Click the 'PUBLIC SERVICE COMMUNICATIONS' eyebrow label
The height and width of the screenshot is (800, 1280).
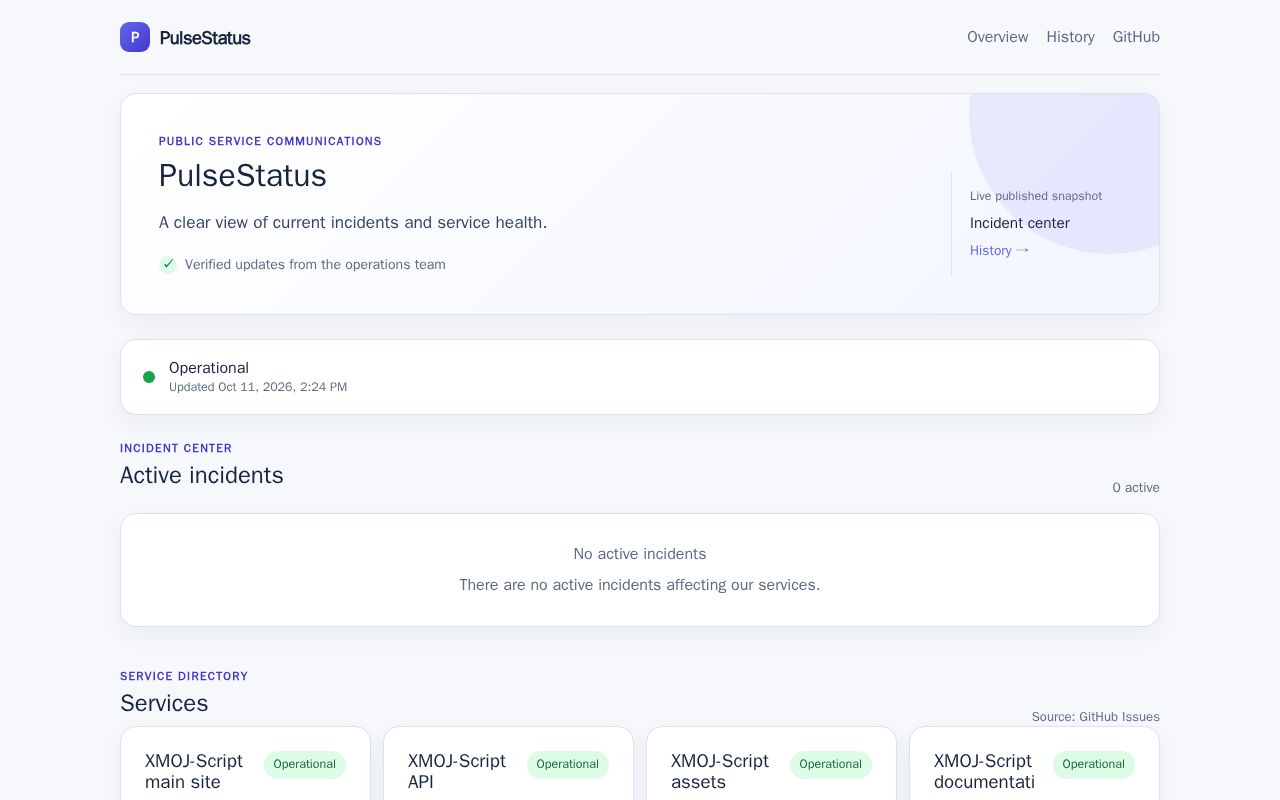coord(270,141)
